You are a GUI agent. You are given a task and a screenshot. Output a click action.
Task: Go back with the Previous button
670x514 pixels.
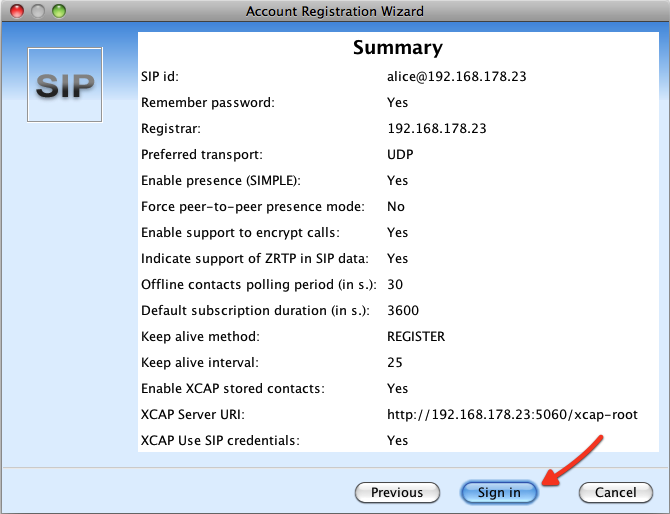pyautogui.click(x=396, y=492)
